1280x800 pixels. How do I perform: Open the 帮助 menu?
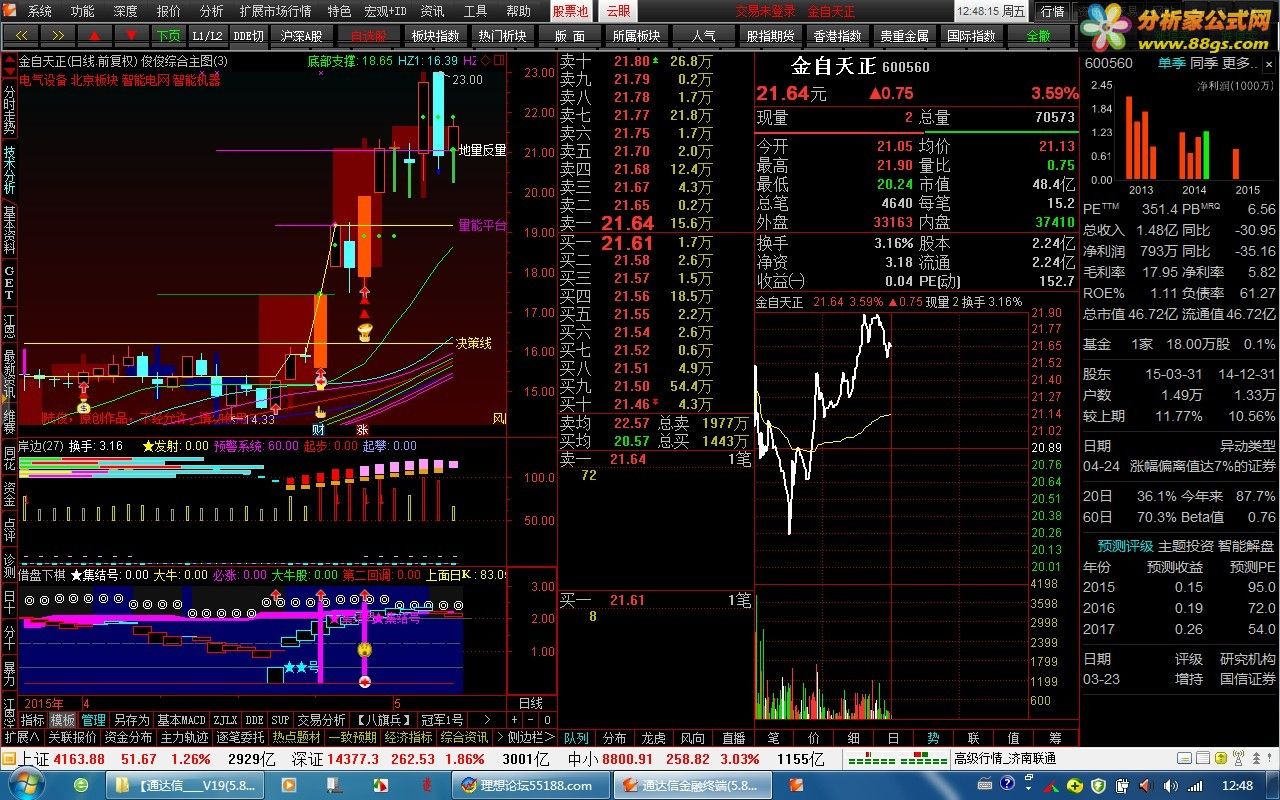coord(519,11)
